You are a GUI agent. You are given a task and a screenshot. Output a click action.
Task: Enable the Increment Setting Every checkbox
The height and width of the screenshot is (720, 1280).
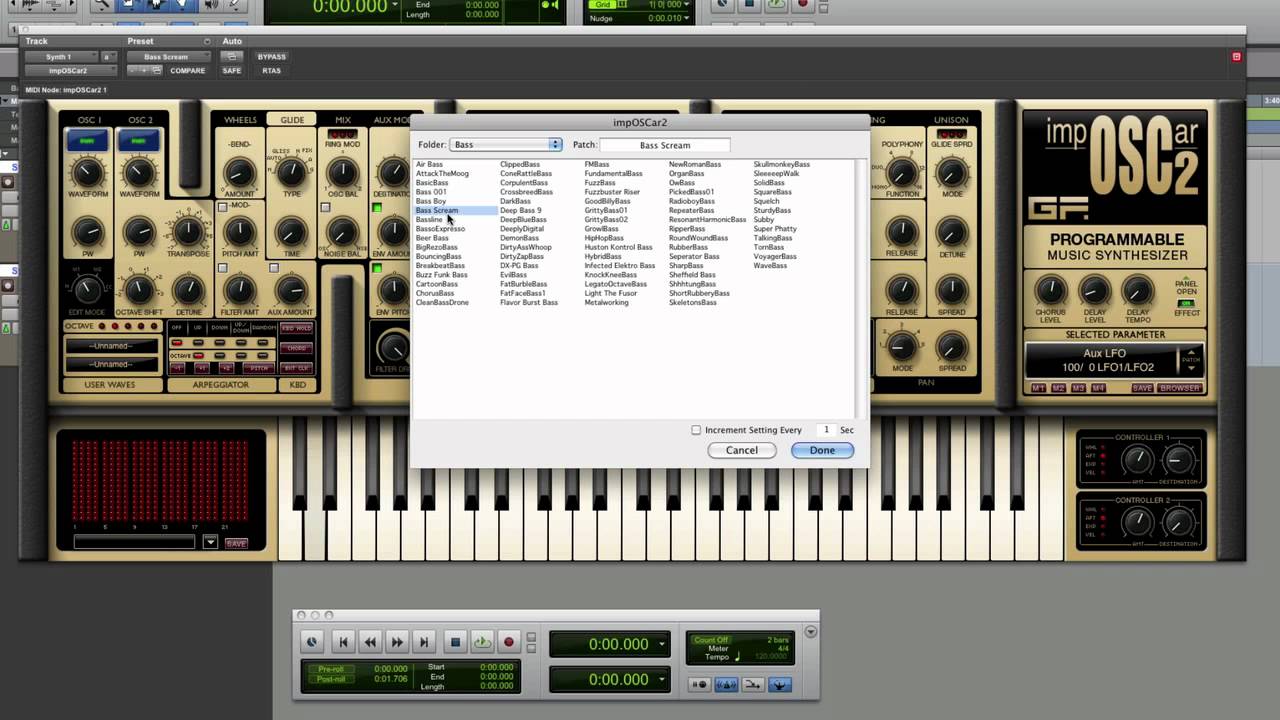[696, 430]
